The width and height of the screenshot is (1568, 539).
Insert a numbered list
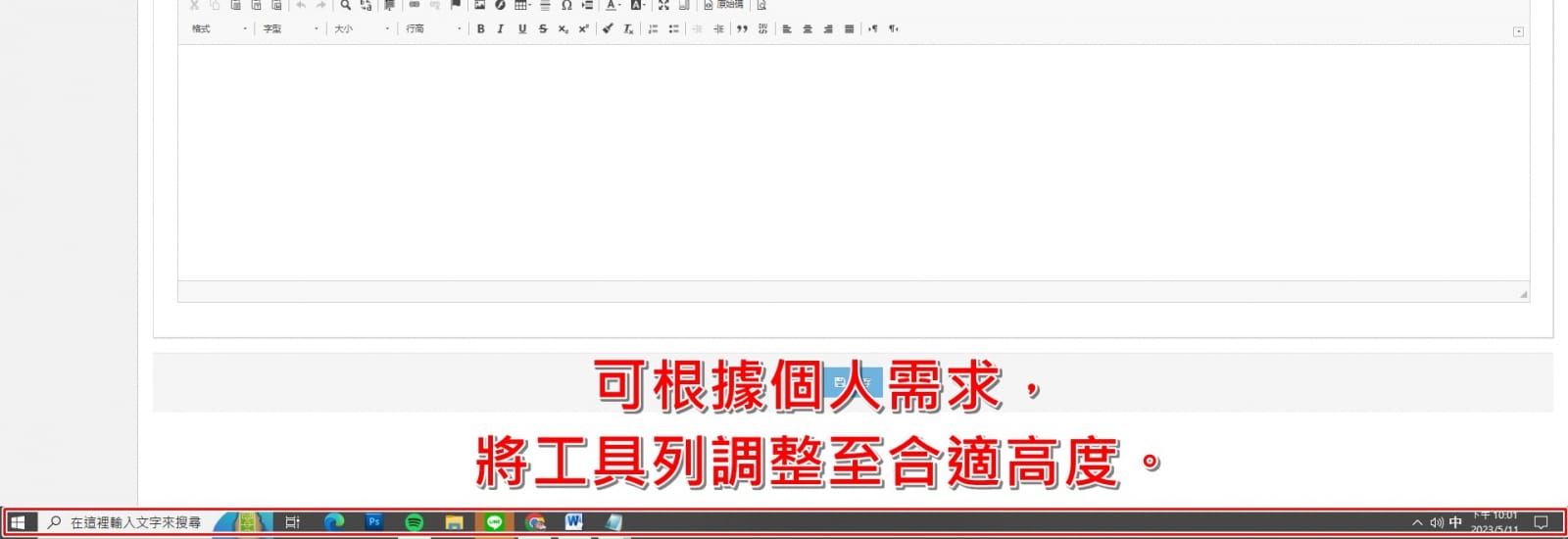pyautogui.click(x=653, y=29)
